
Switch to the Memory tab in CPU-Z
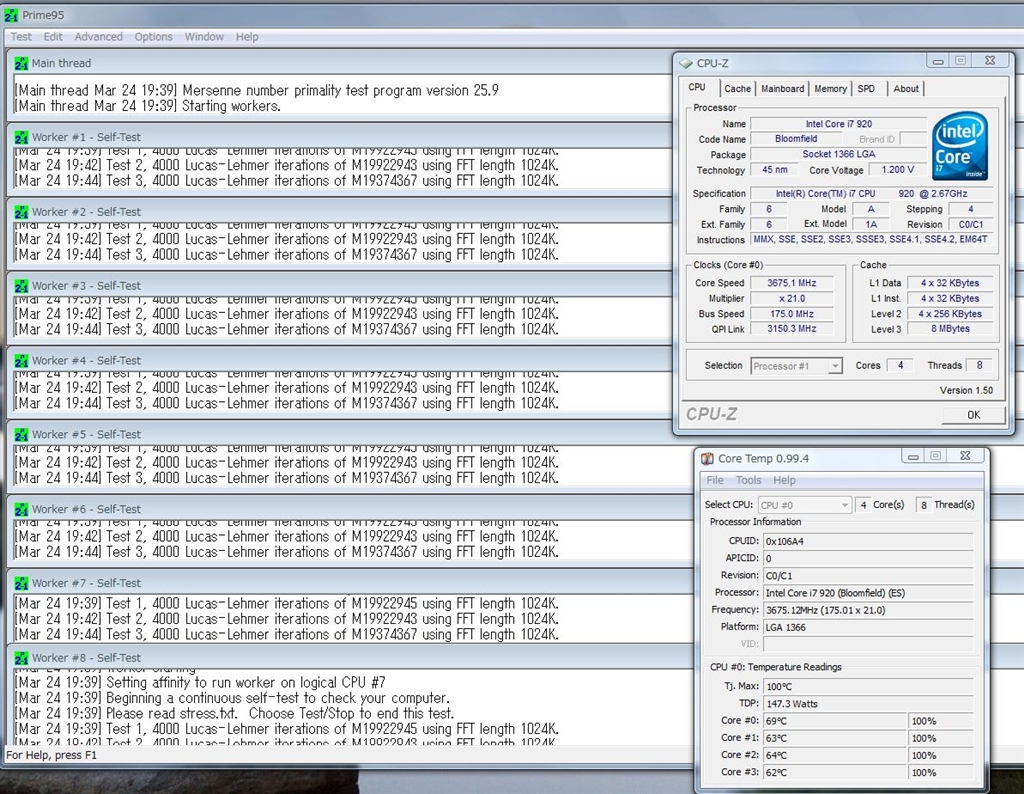tap(830, 89)
